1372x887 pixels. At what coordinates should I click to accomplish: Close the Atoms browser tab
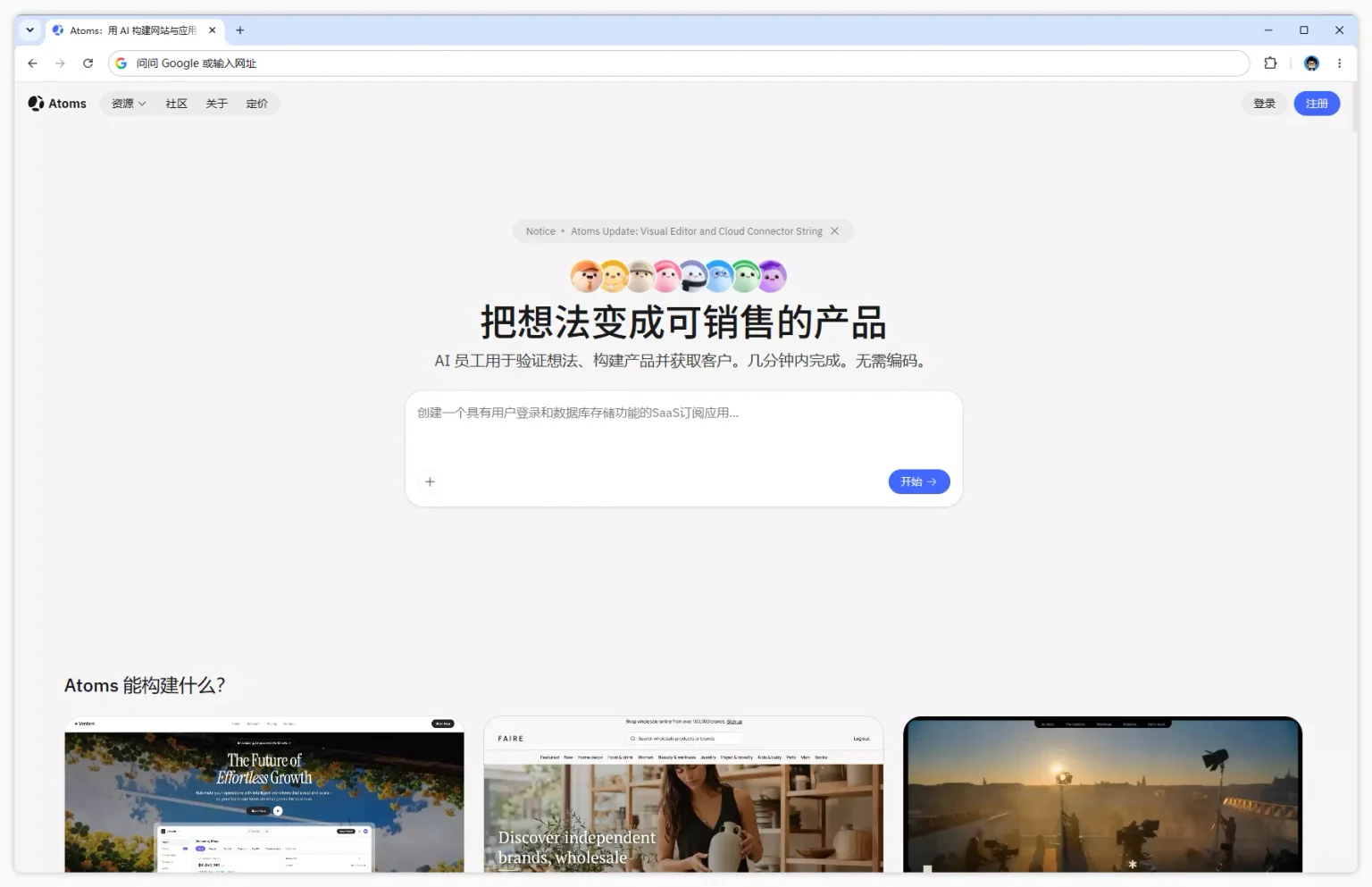(213, 30)
